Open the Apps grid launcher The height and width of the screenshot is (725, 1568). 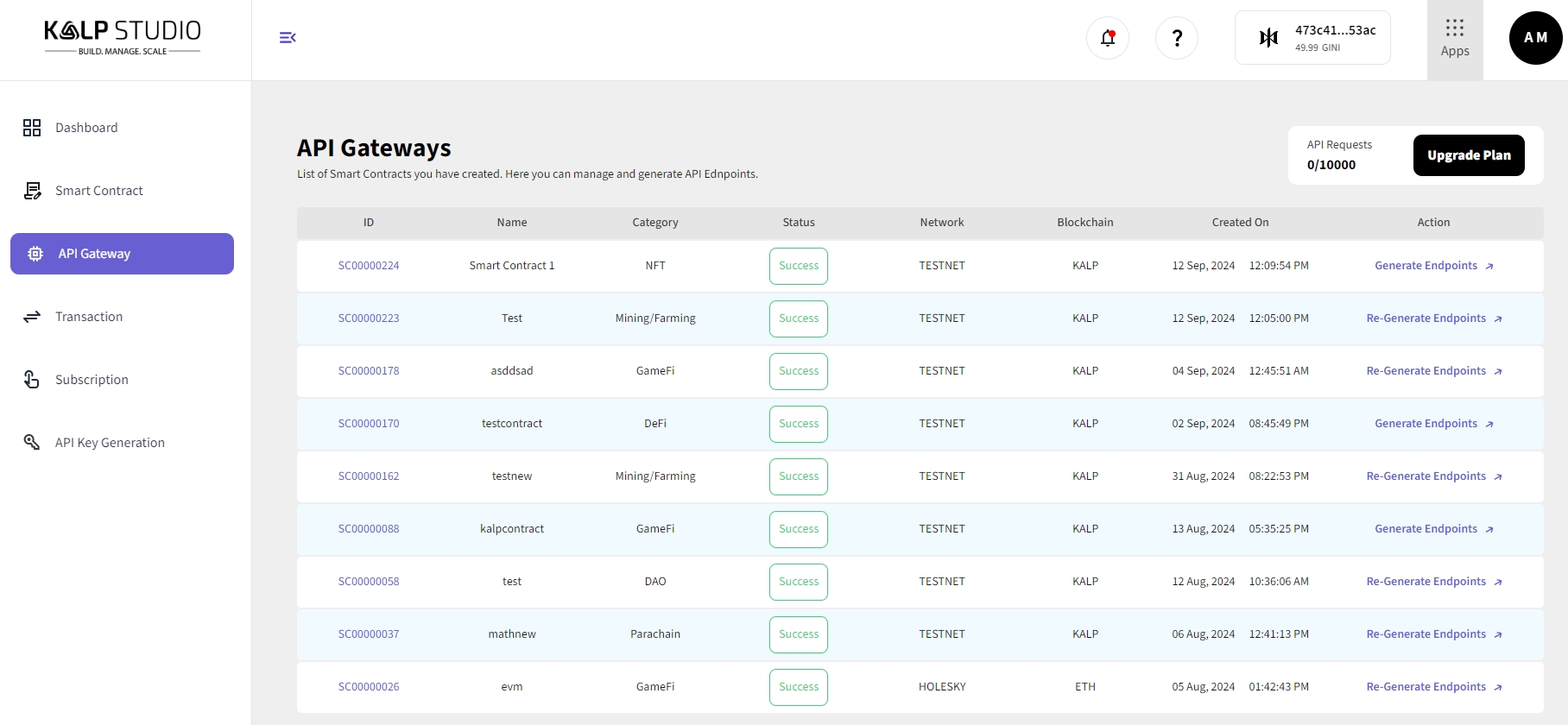[1454, 39]
